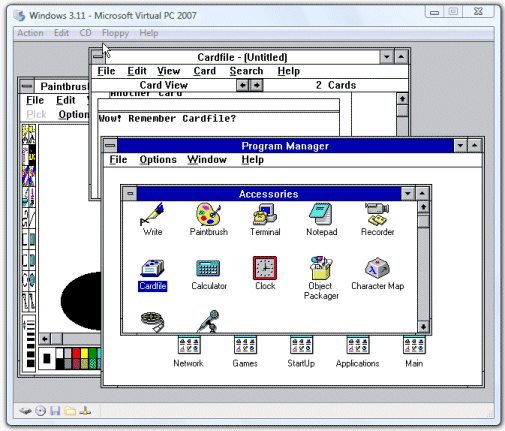
Task: Open the Accessories window control-menu box
Action: (130, 194)
